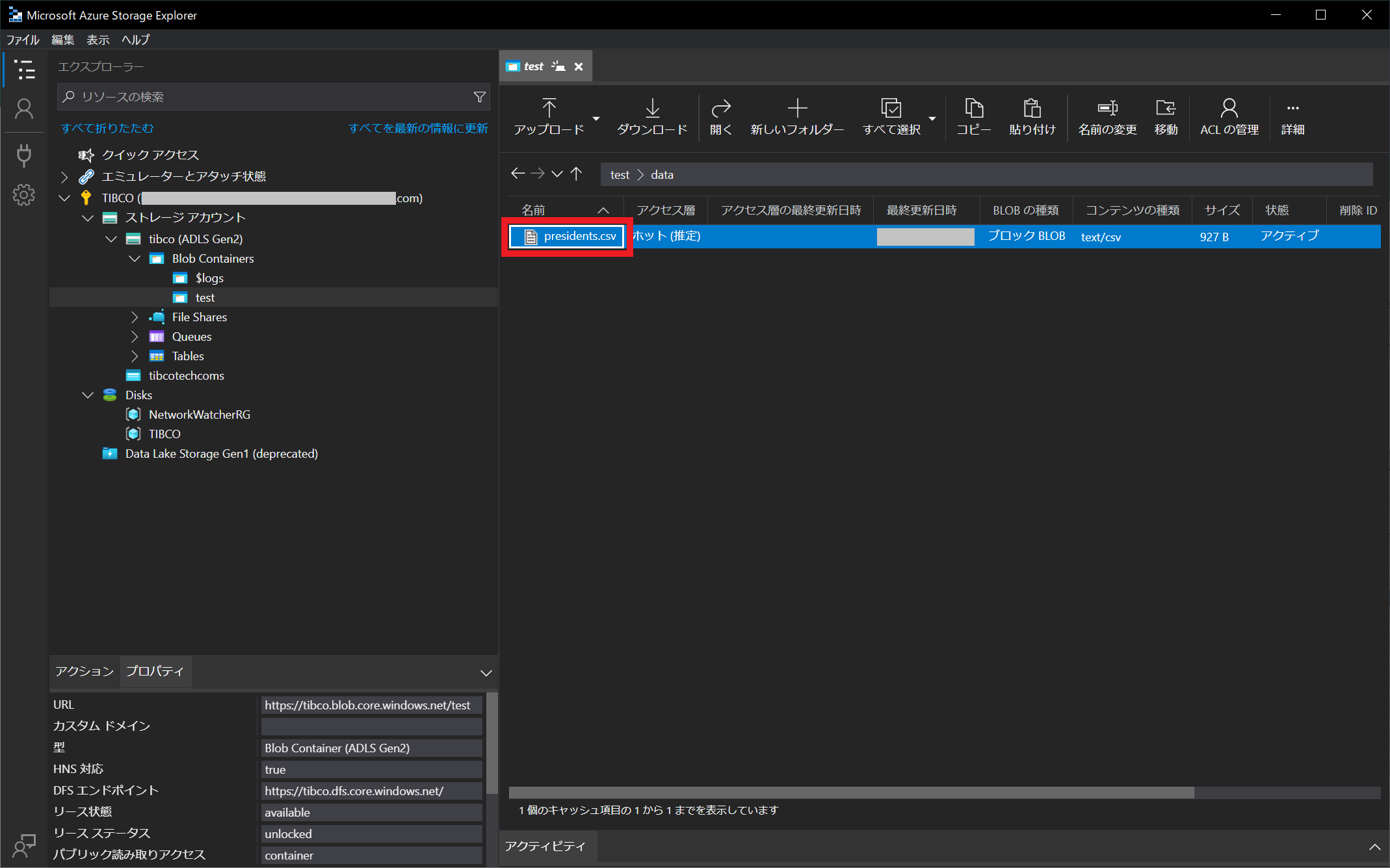Viewport: 1390px width, 868px height.
Task: Expand the File Shares node
Action: pyautogui.click(x=135, y=317)
